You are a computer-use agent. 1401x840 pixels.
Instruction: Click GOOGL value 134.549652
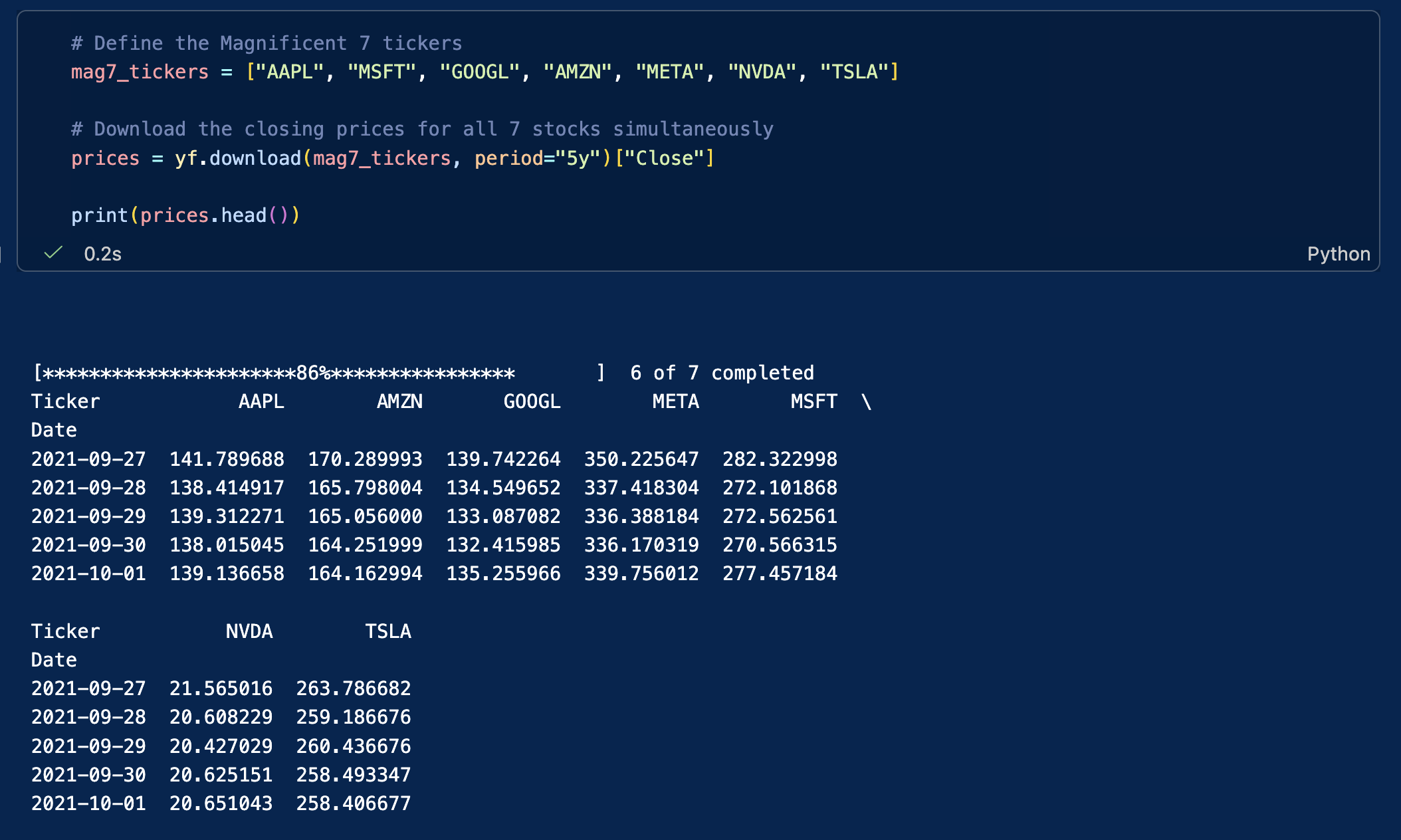tap(503, 488)
